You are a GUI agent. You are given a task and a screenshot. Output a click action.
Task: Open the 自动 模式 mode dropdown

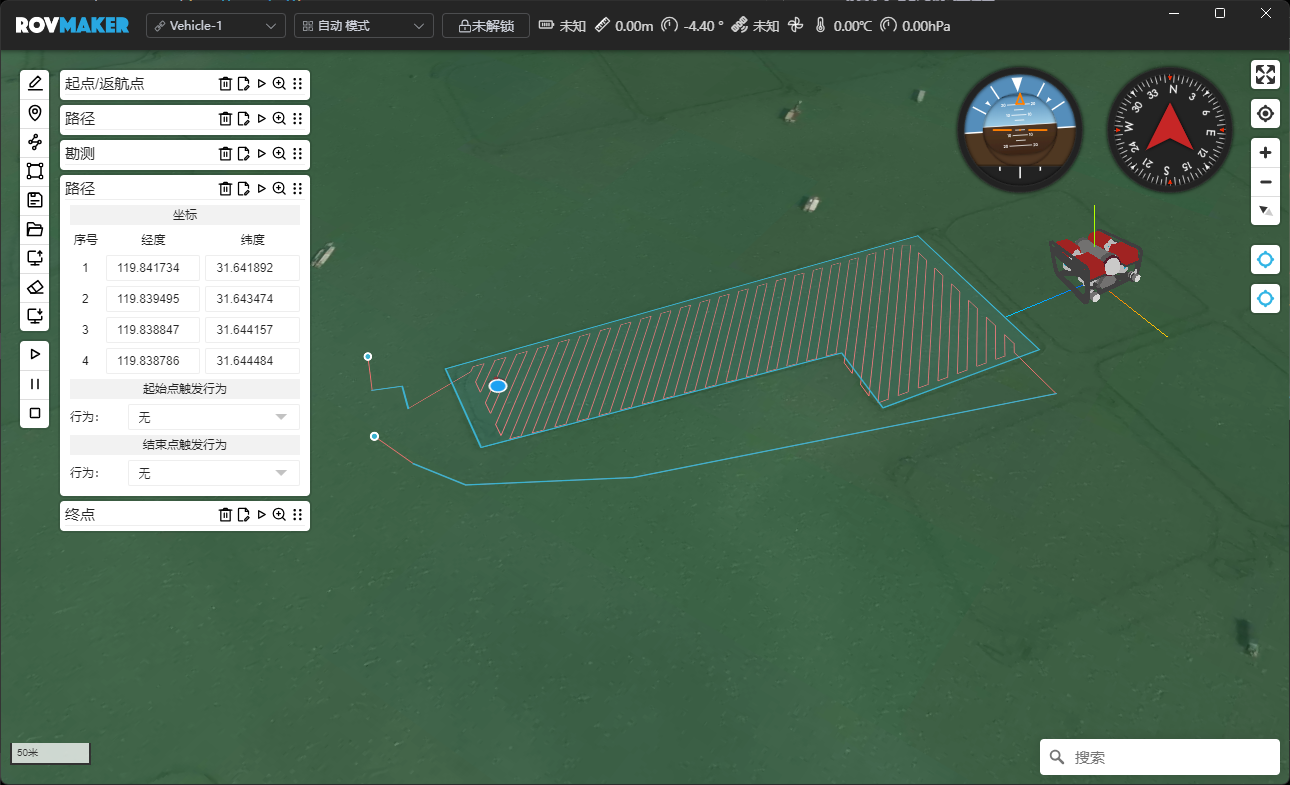(x=363, y=26)
